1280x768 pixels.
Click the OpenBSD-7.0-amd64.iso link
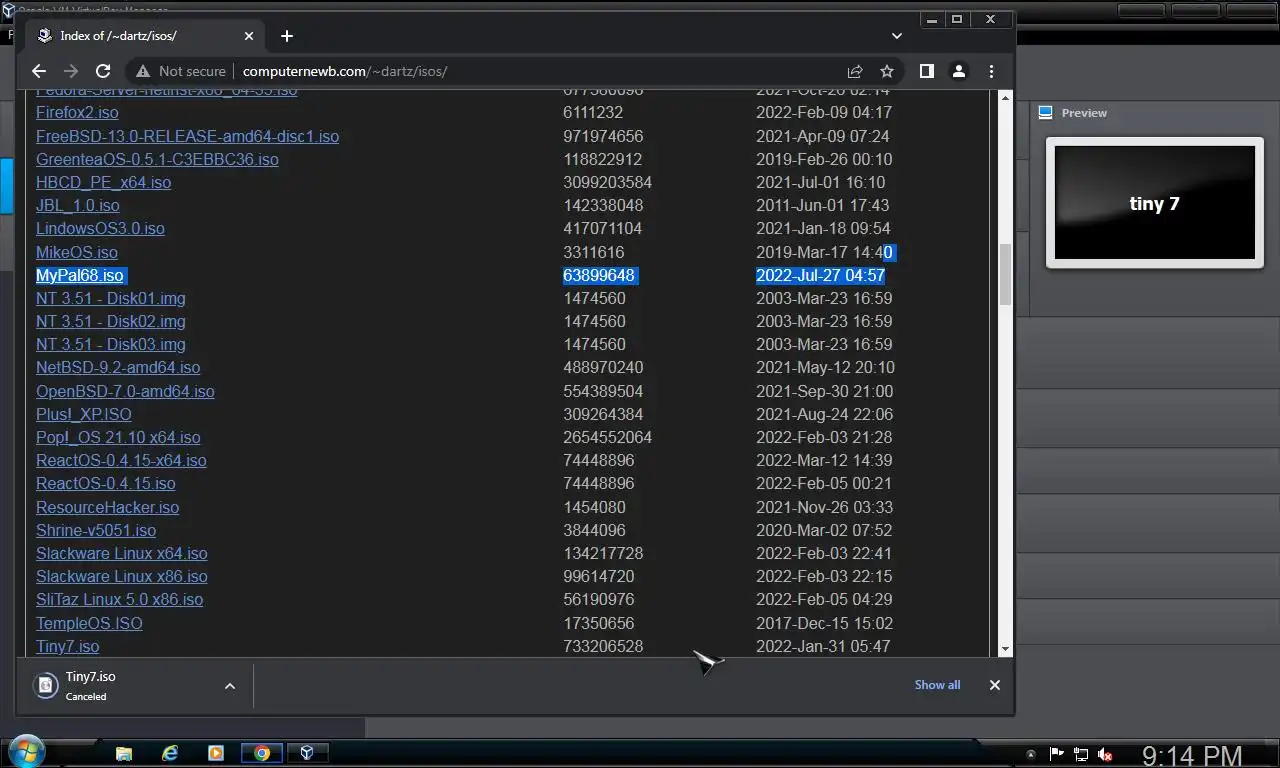coord(125,391)
